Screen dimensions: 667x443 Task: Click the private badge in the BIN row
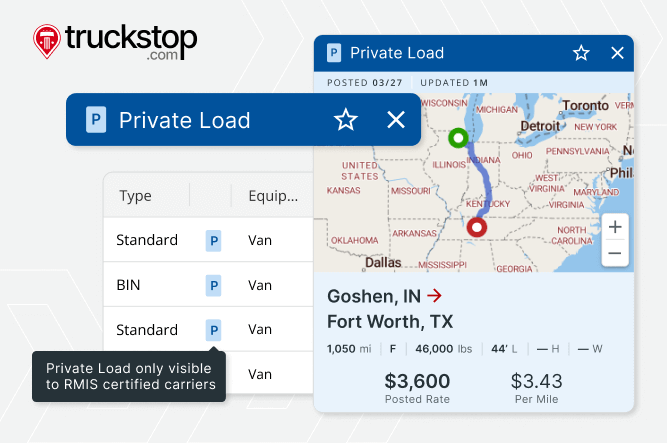tap(213, 285)
